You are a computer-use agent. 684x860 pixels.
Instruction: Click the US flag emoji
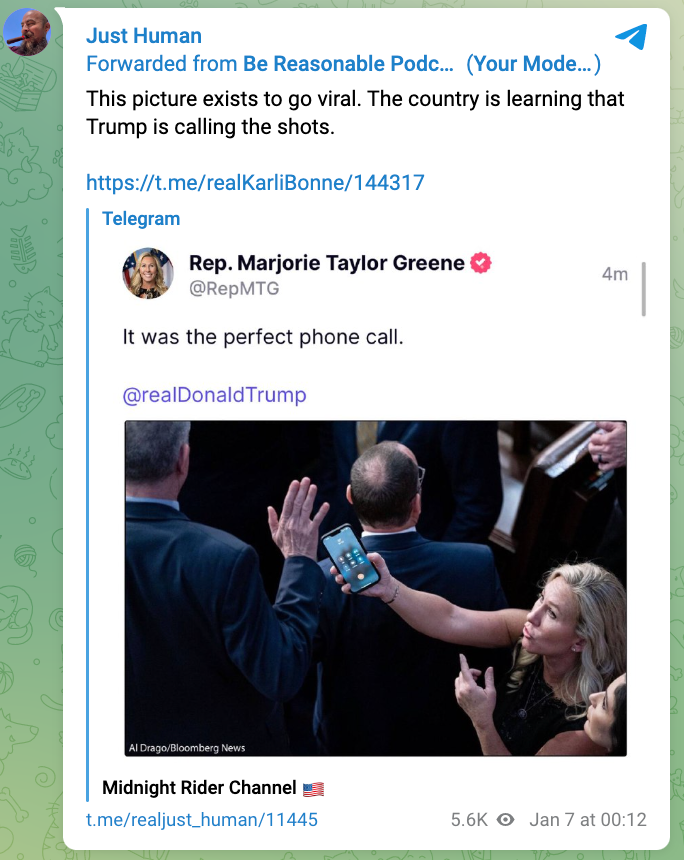[x=313, y=788]
